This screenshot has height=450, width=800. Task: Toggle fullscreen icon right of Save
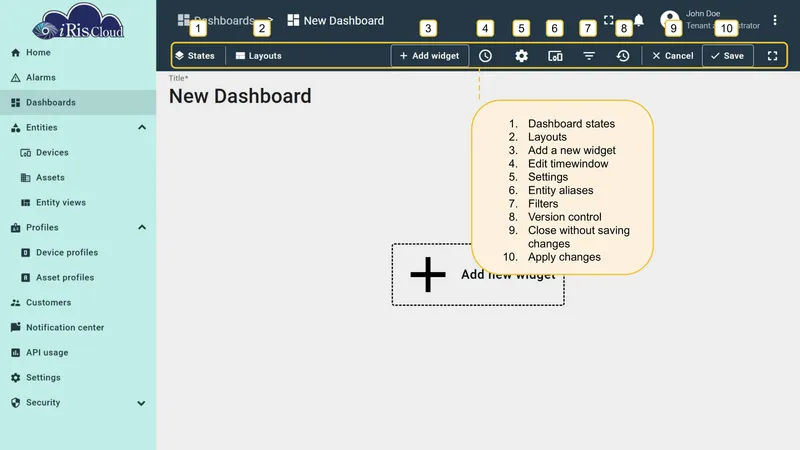772,56
